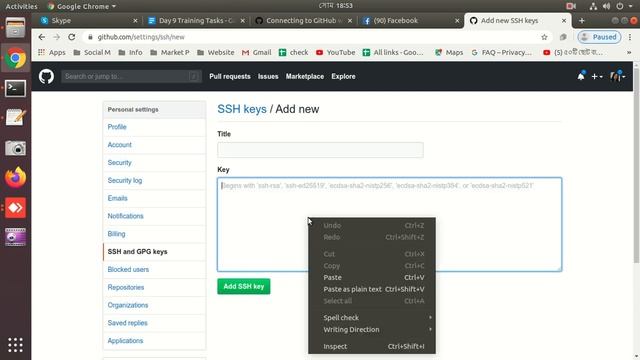Expand Spell check submenu
This screenshot has width=640, height=360.
372,318
